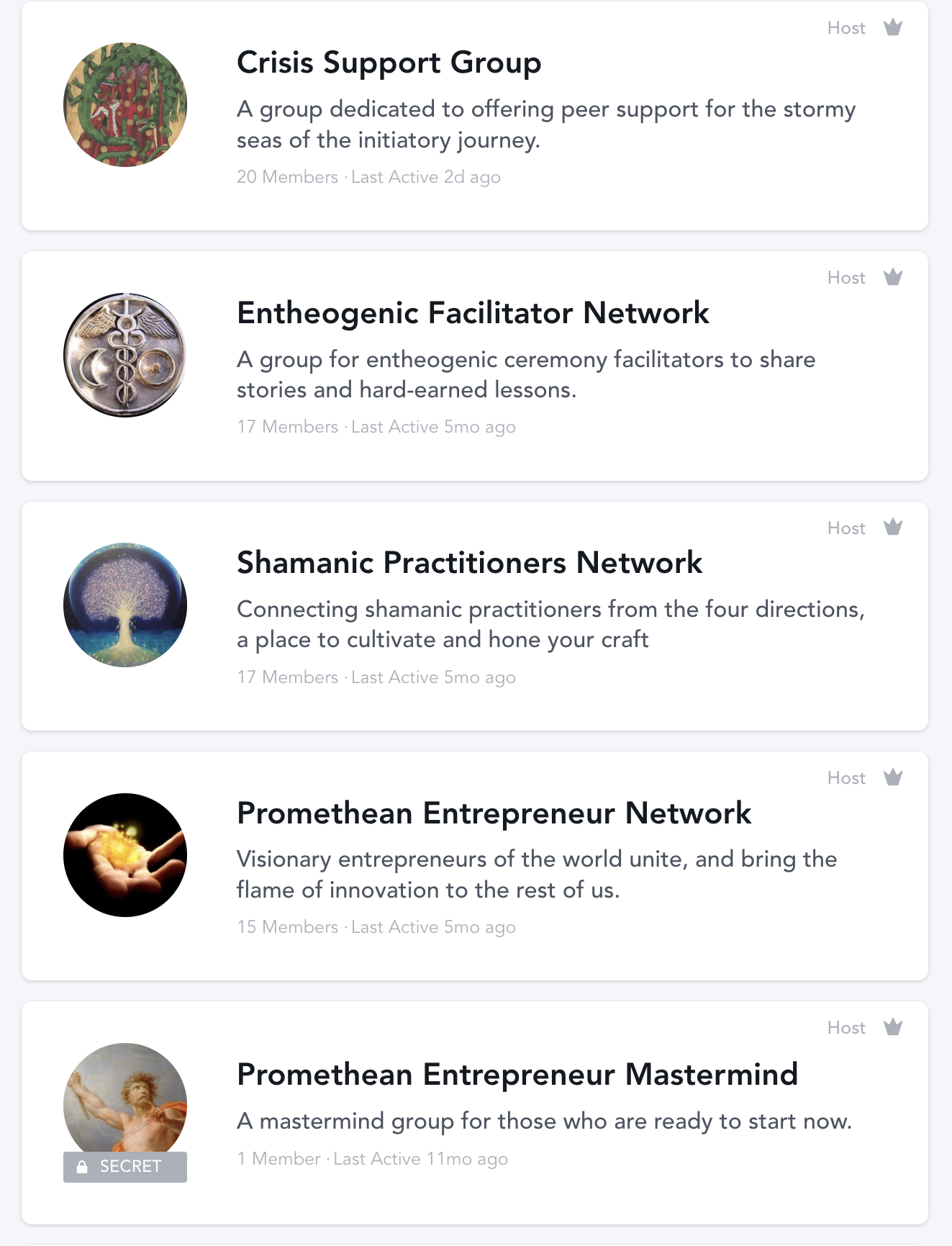Click the 20 Members activity line
This screenshot has width=952, height=1246.
click(x=368, y=177)
